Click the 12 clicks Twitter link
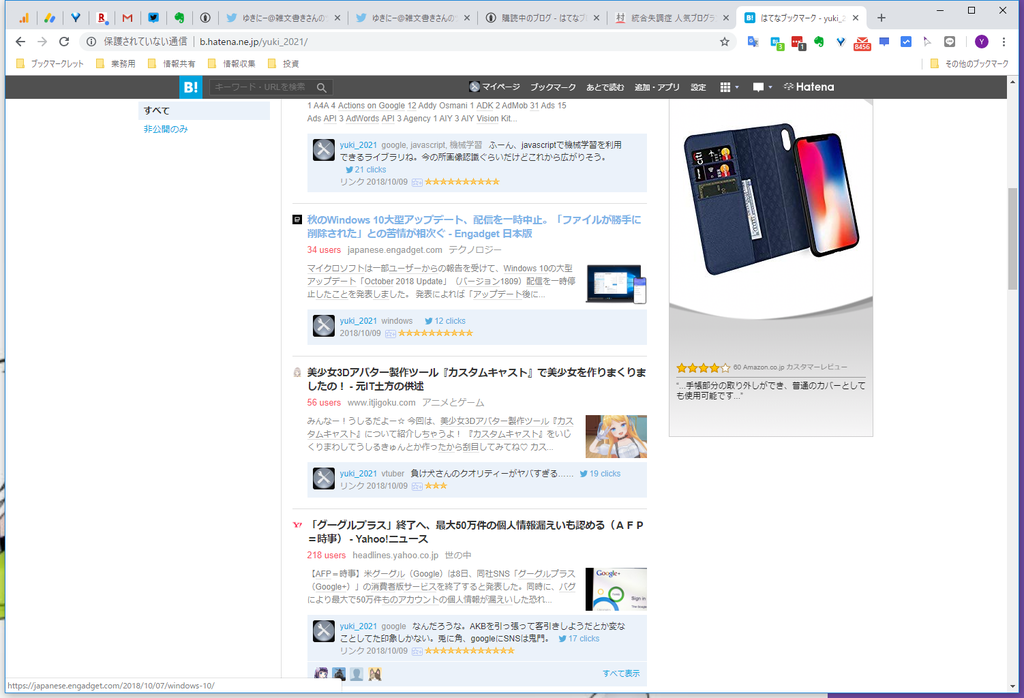Image resolution: width=1024 pixels, height=698 pixels. pos(445,321)
